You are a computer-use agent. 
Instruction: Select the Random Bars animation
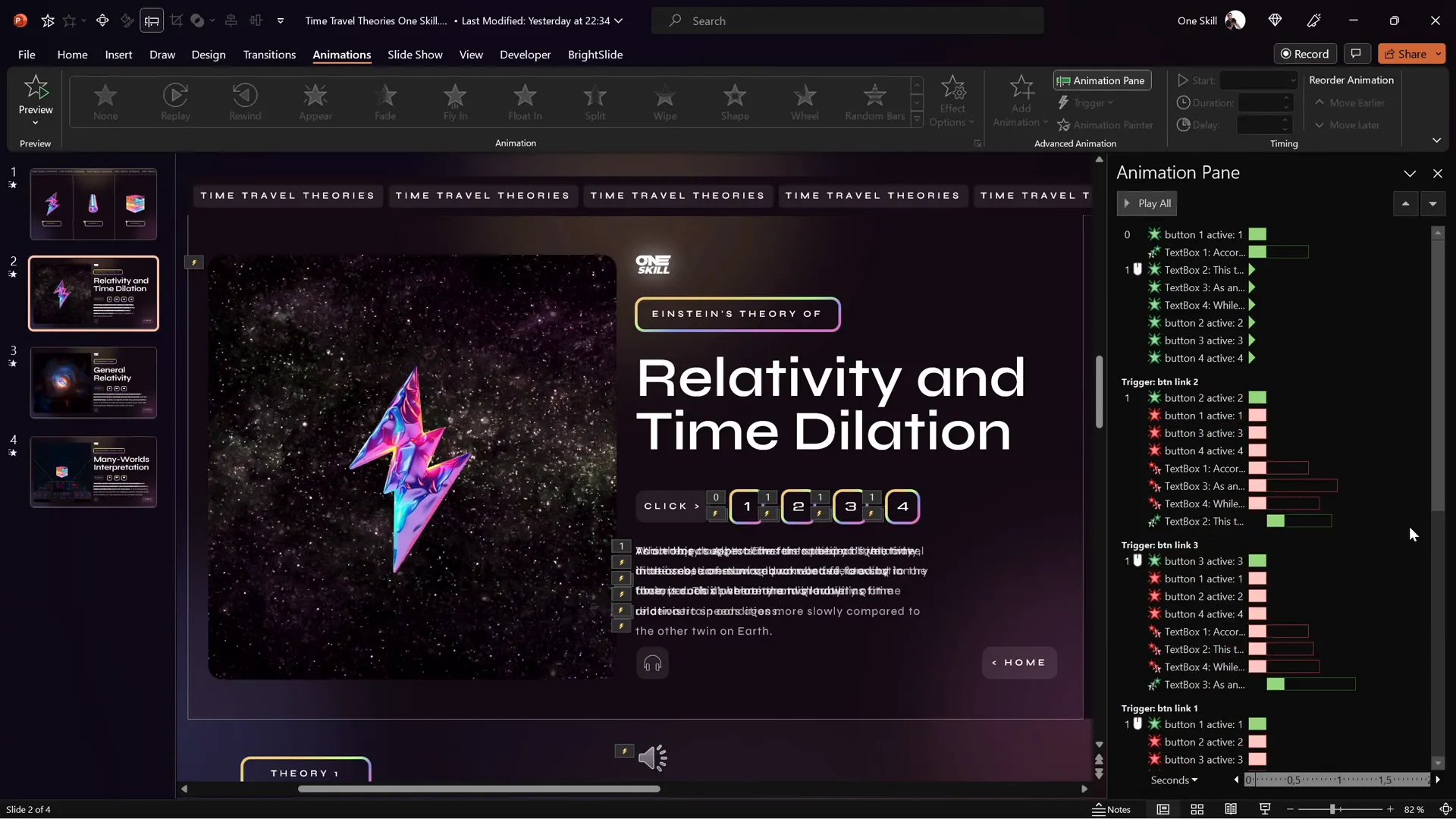click(874, 101)
